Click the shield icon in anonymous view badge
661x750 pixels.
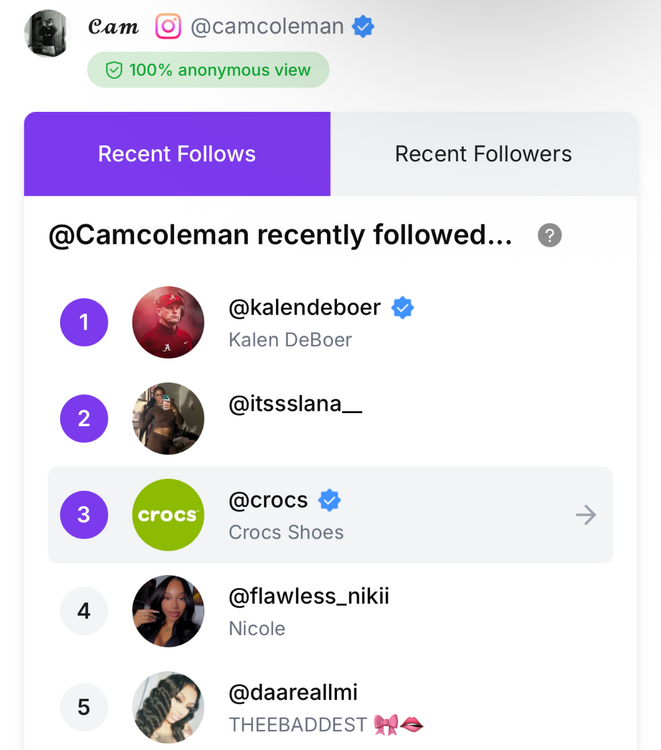113,70
